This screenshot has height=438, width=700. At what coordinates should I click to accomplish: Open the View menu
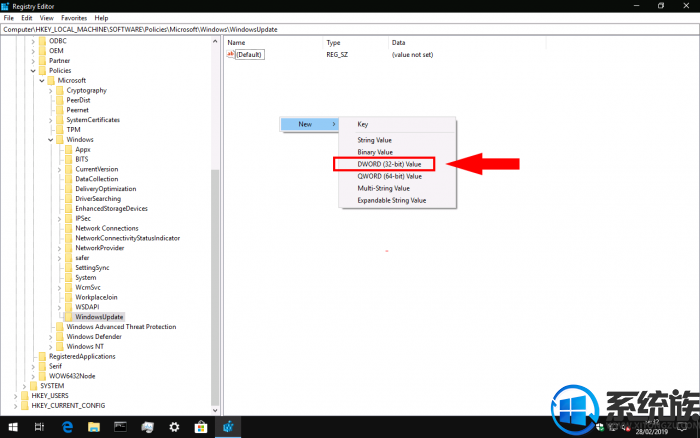(x=46, y=18)
